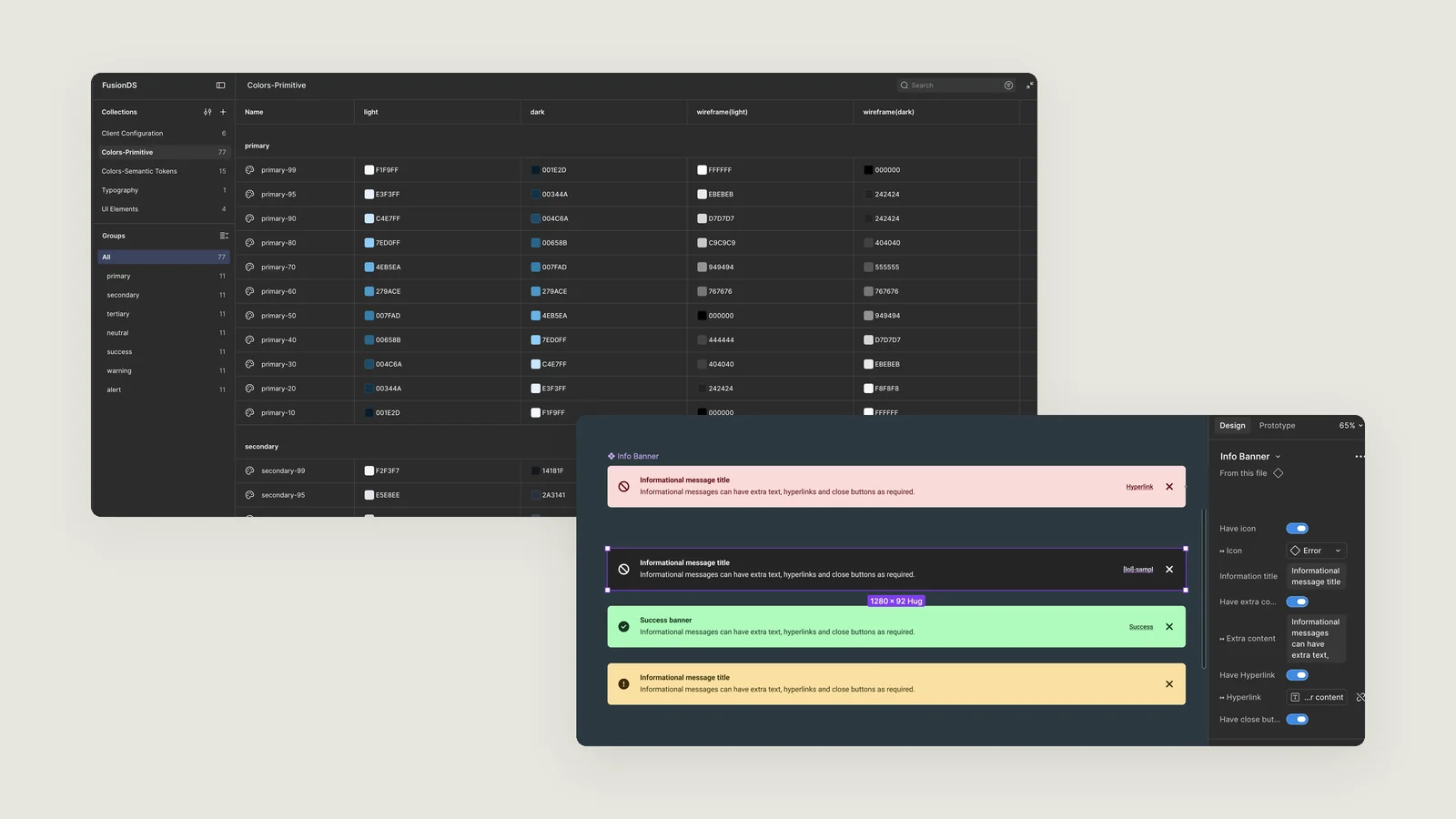1456x819 pixels.
Task: Click the palette icon of secondary-95 row
Action: coord(249,495)
